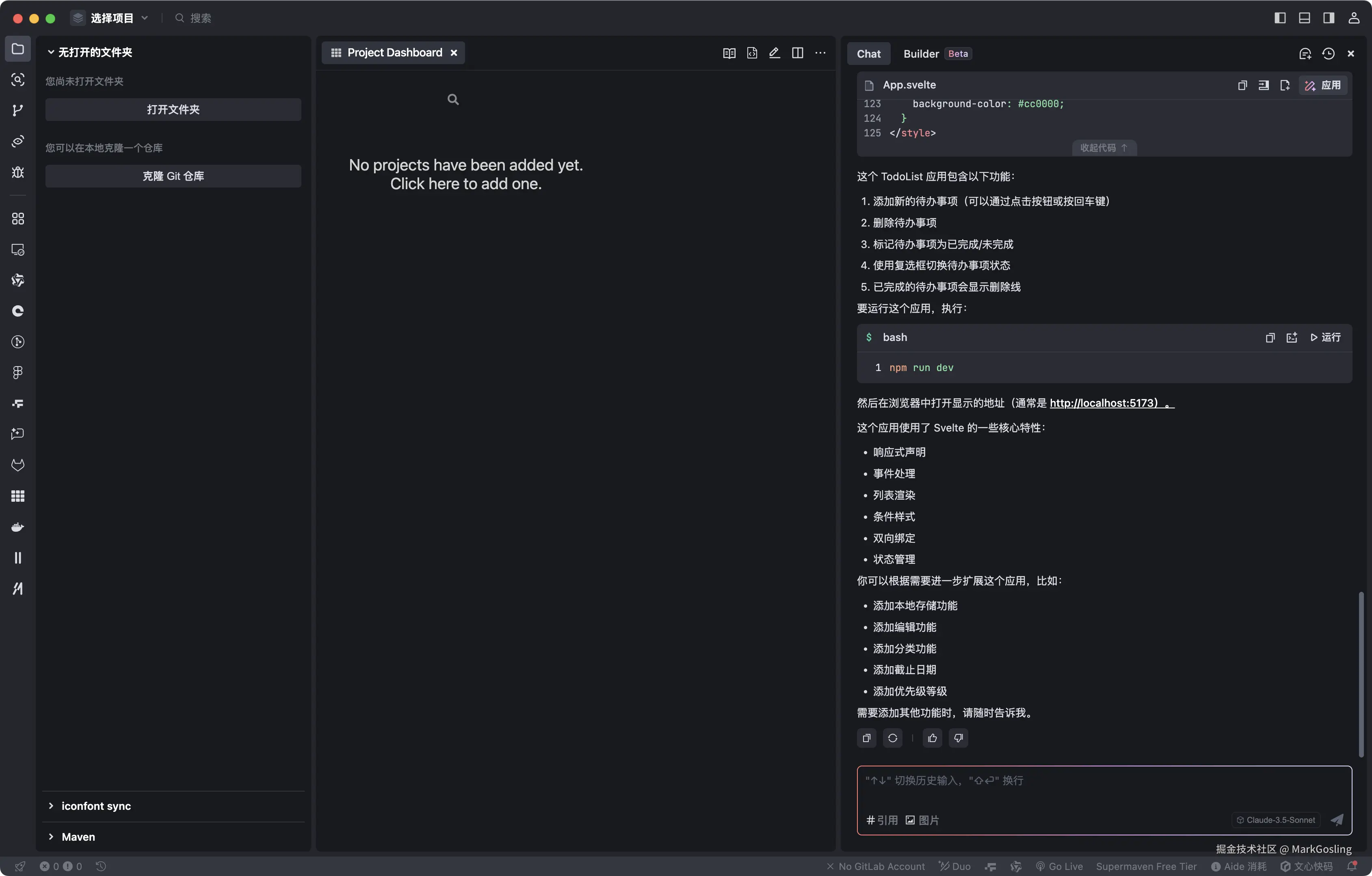Switch to the Builder tab
Viewport: 1372px width, 876px height.
(920, 54)
